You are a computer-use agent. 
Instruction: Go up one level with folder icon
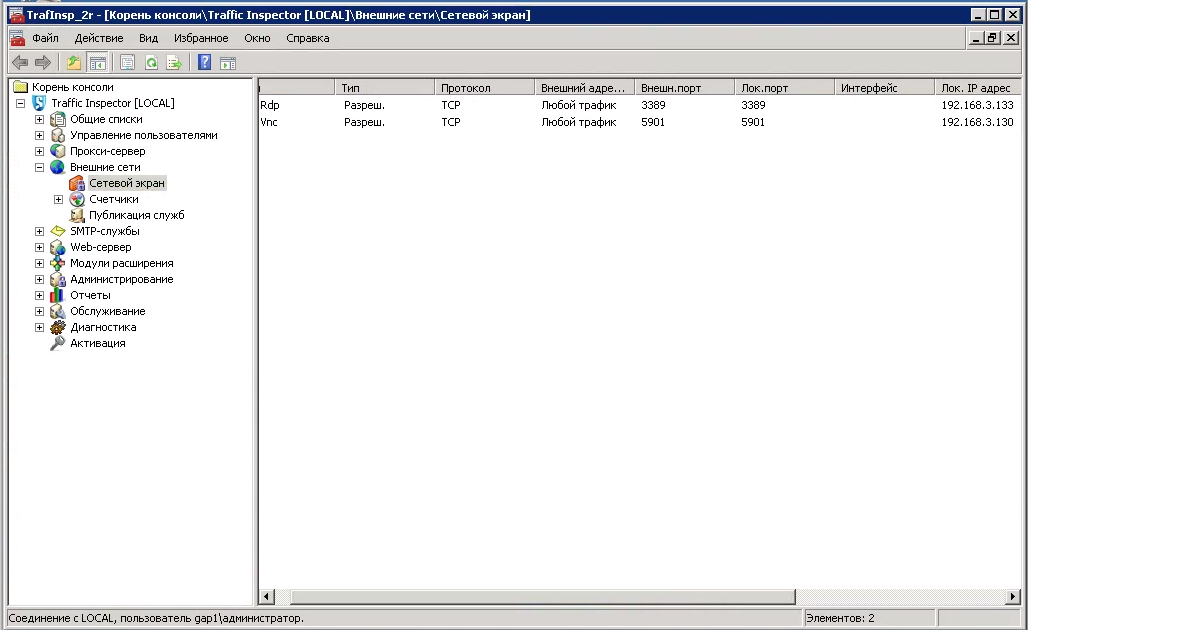[74, 63]
